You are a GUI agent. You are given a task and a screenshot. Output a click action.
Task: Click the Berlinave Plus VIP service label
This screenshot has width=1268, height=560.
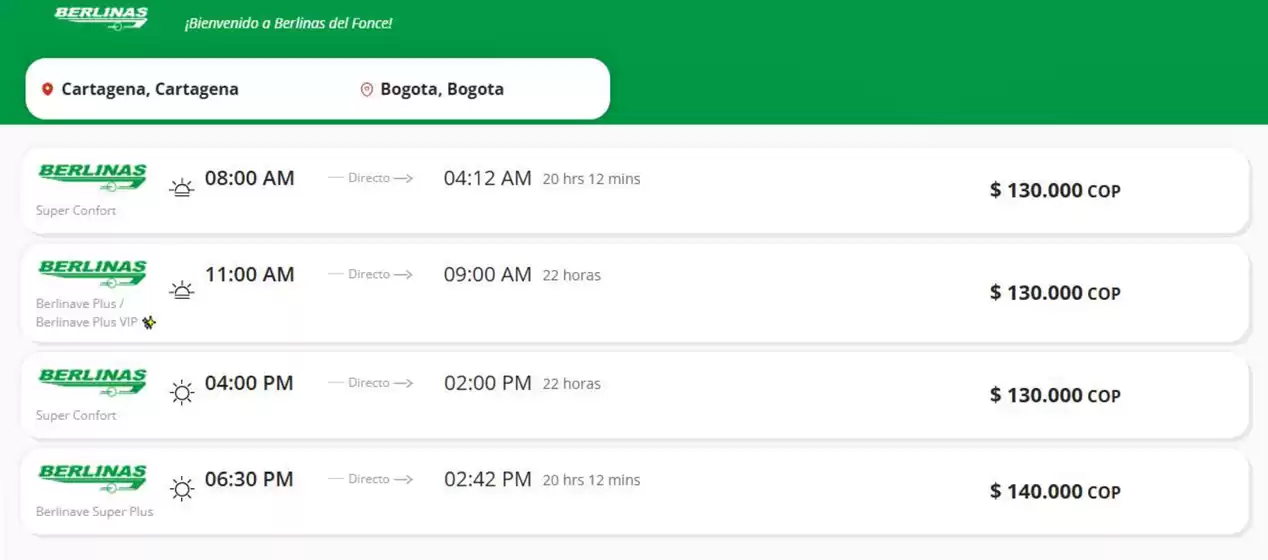86,322
